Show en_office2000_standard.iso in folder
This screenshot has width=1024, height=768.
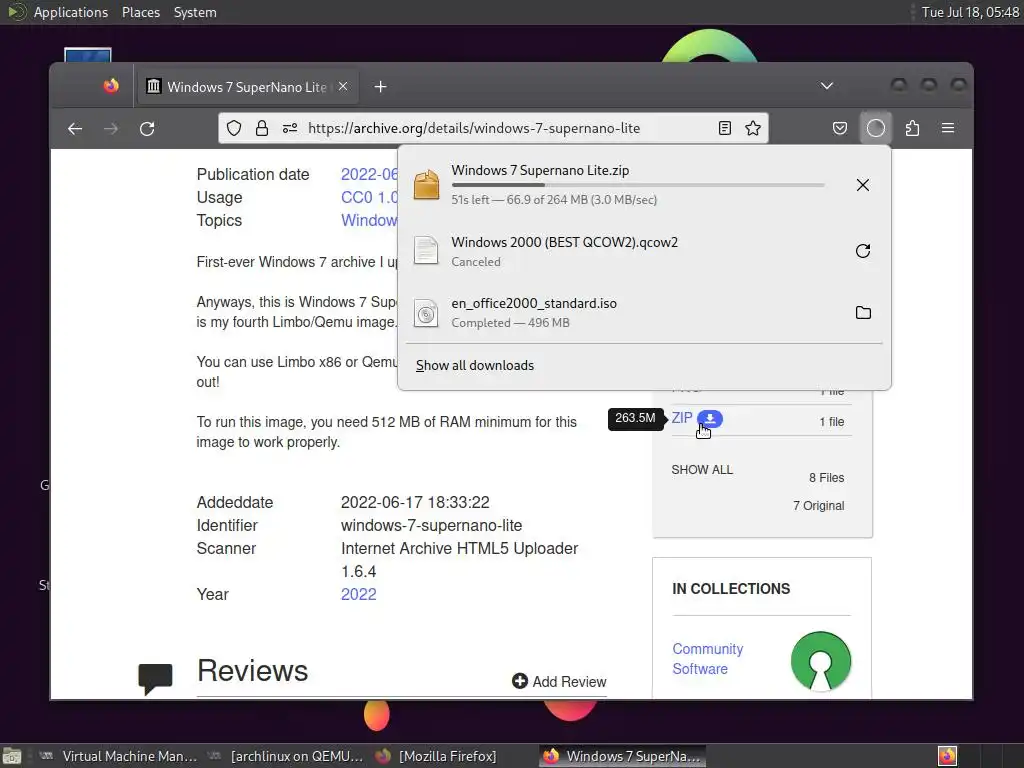(863, 312)
